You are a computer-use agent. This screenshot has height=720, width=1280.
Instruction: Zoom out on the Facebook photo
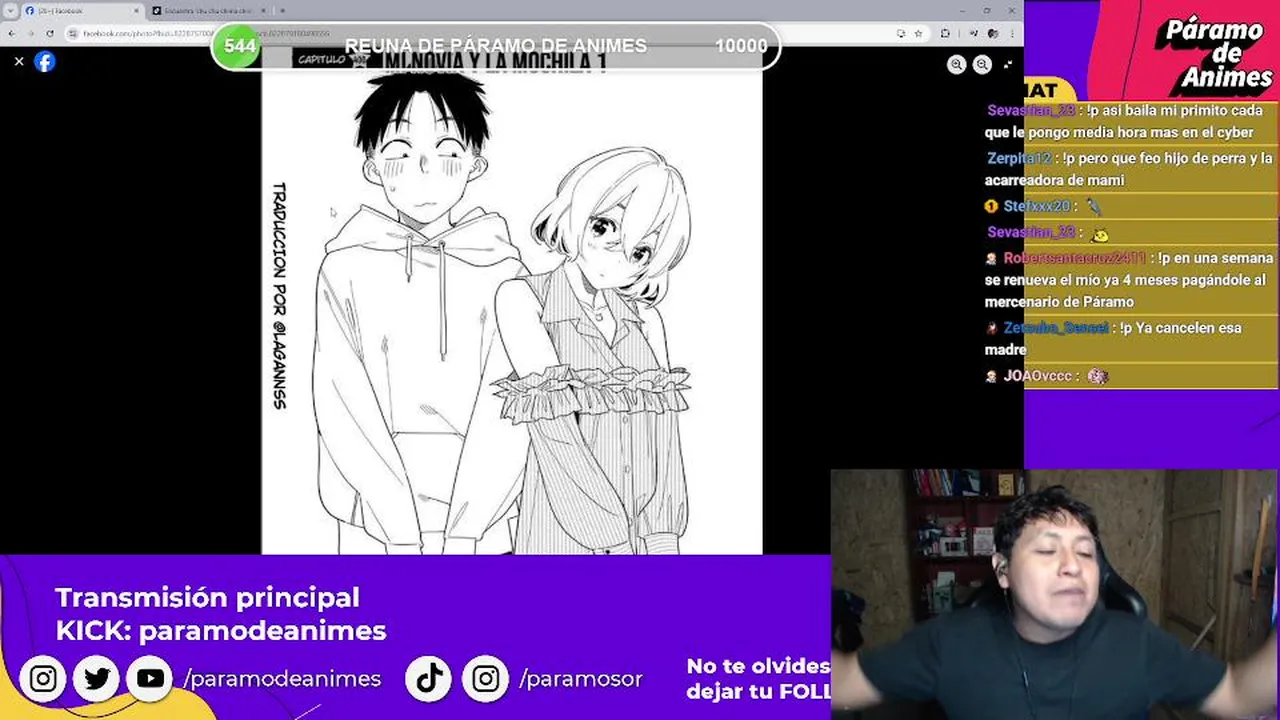pos(982,64)
